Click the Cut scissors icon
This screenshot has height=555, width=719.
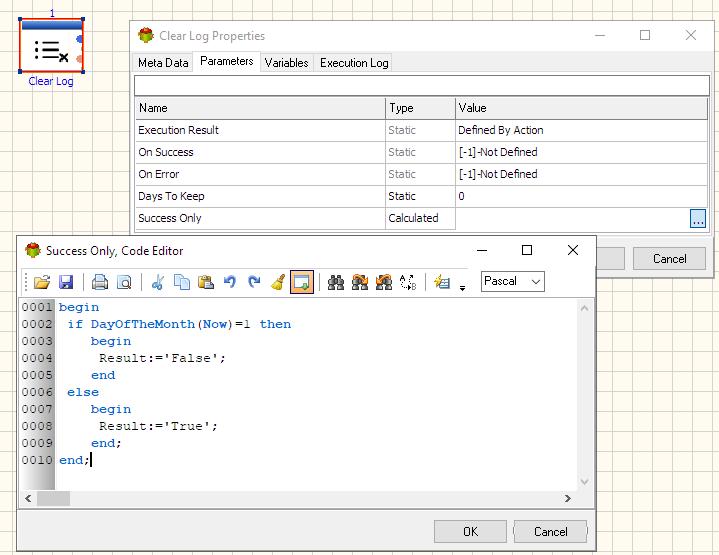(x=158, y=282)
